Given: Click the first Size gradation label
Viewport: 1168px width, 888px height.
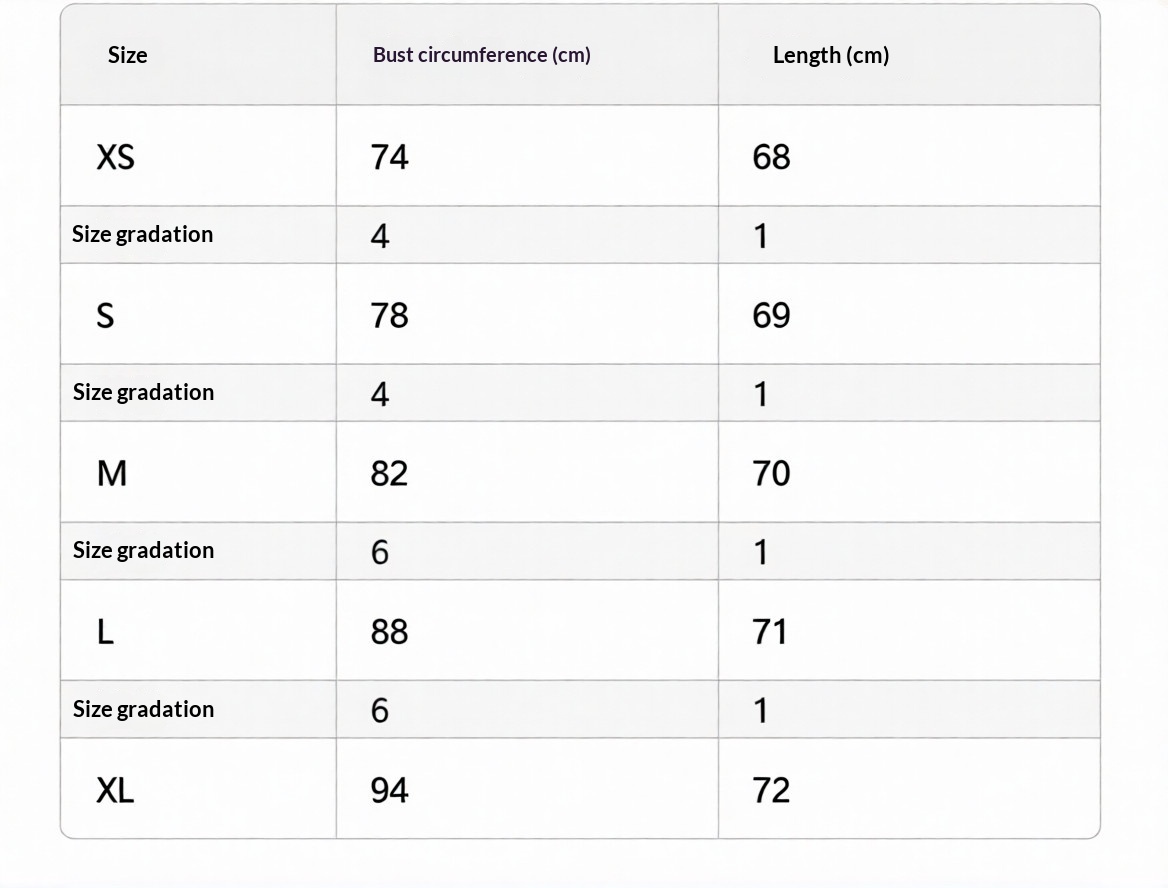Looking at the screenshot, I should [x=142, y=234].
